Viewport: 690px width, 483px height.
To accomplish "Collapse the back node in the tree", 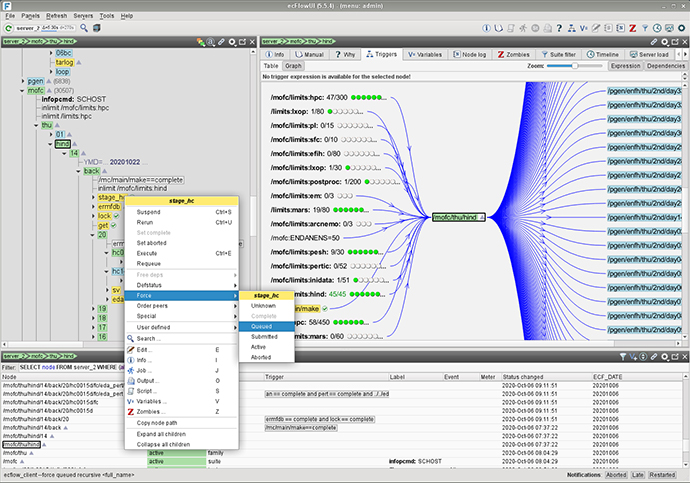I will click(x=77, y=171).
